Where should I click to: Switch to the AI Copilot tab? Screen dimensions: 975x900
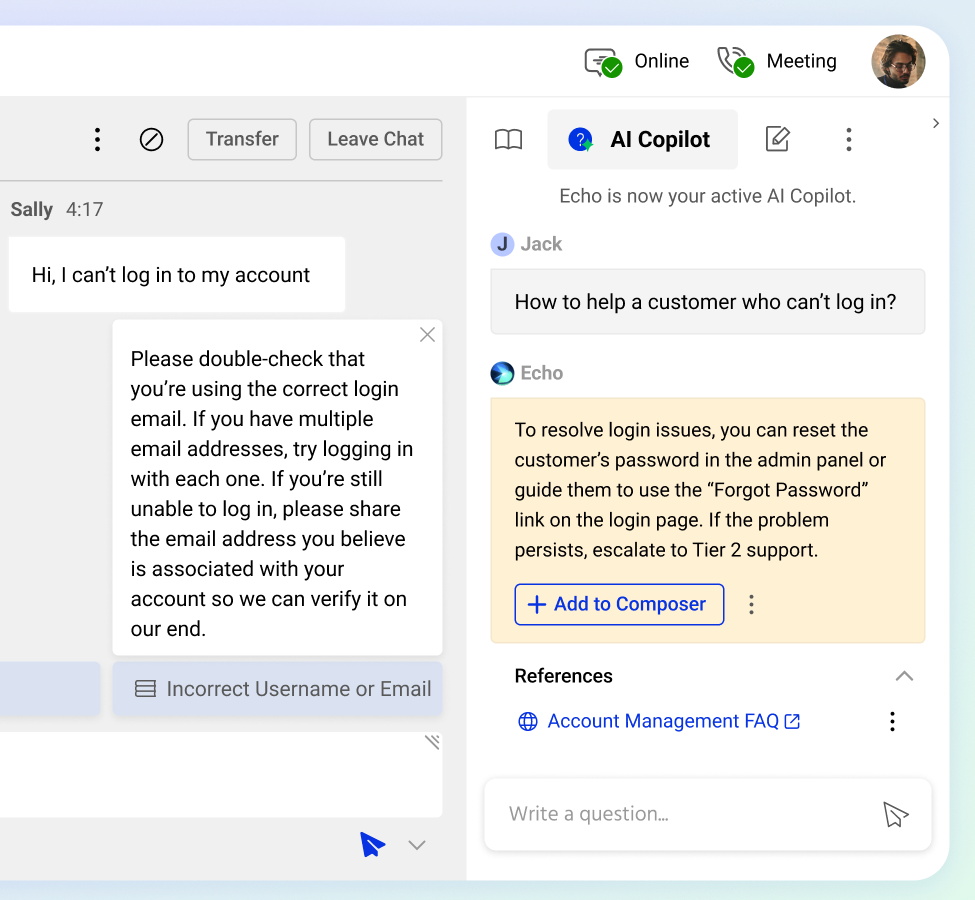pos(642,140)
